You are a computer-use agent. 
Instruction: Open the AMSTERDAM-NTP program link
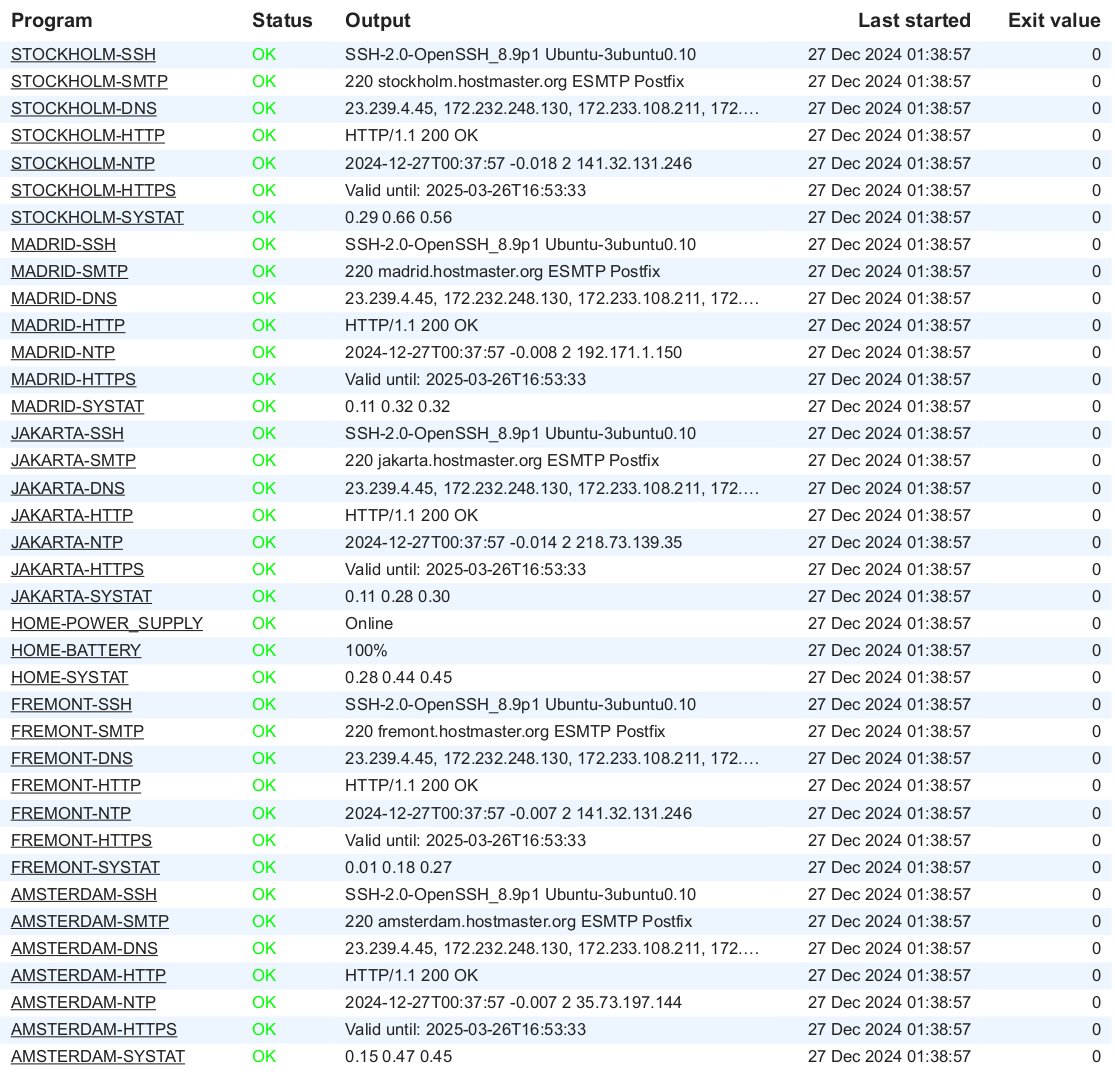(x=83, y=1002)
